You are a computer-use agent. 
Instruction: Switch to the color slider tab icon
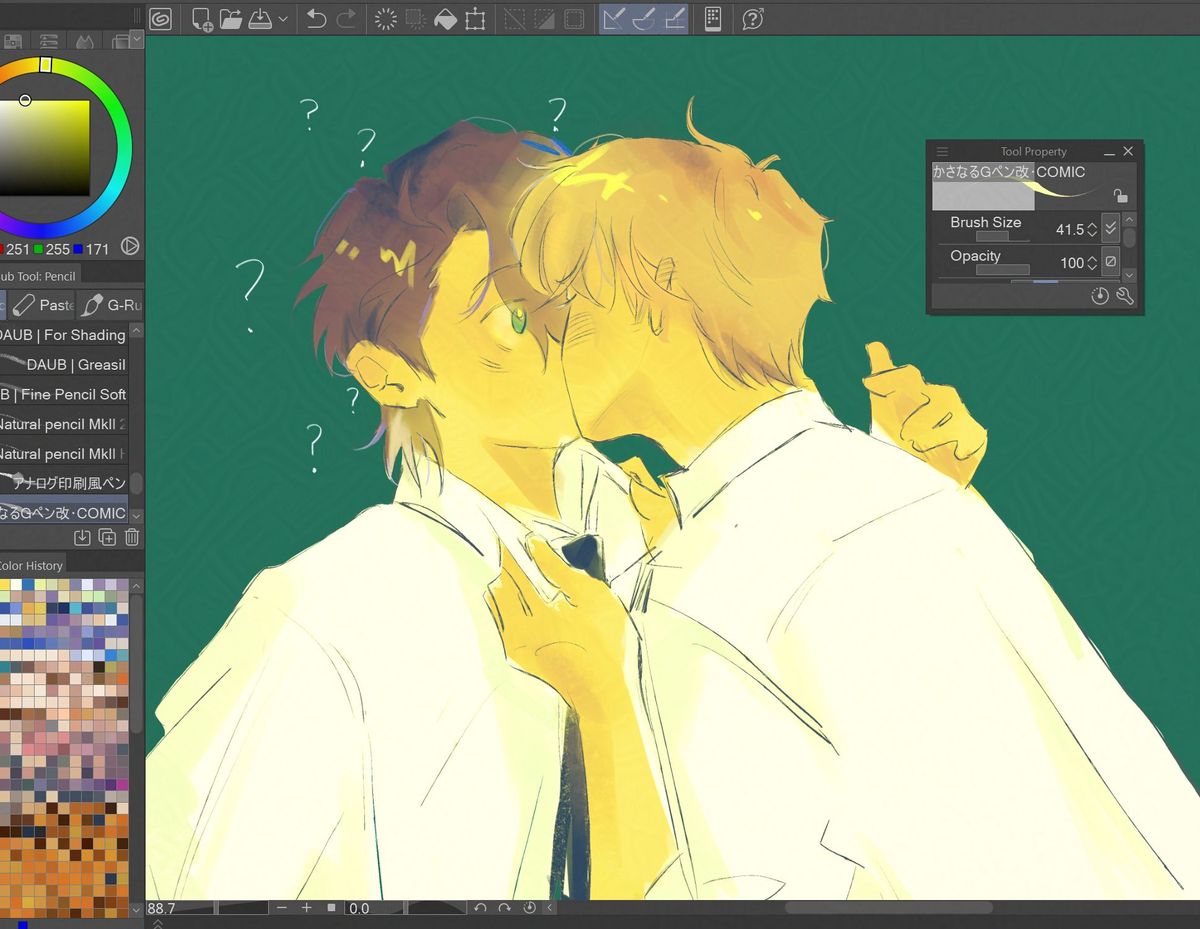coord(49,42)
